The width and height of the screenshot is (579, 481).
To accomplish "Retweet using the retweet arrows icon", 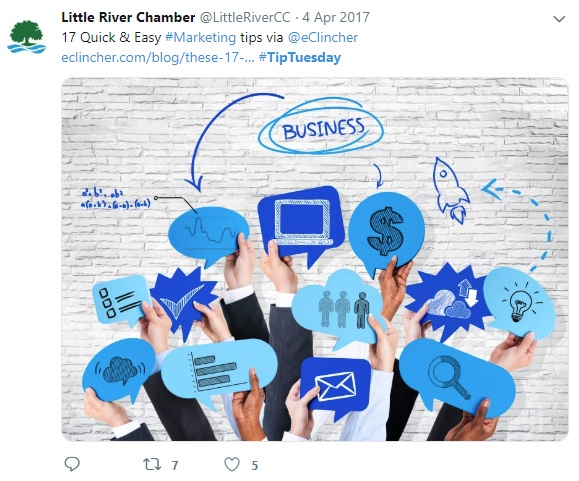I will (x=152, y=464).
